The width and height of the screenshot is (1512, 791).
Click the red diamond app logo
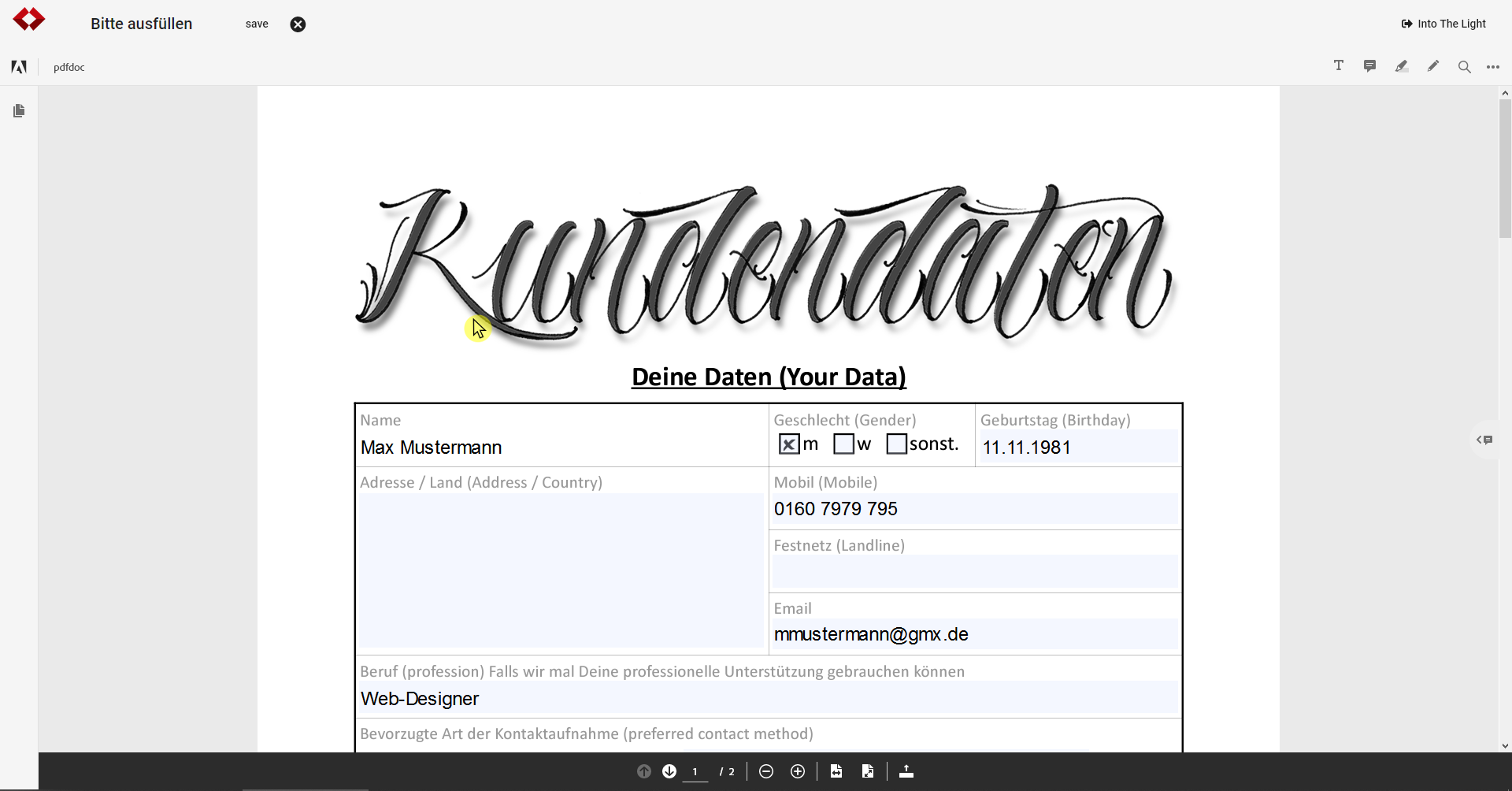coord(29,19)
